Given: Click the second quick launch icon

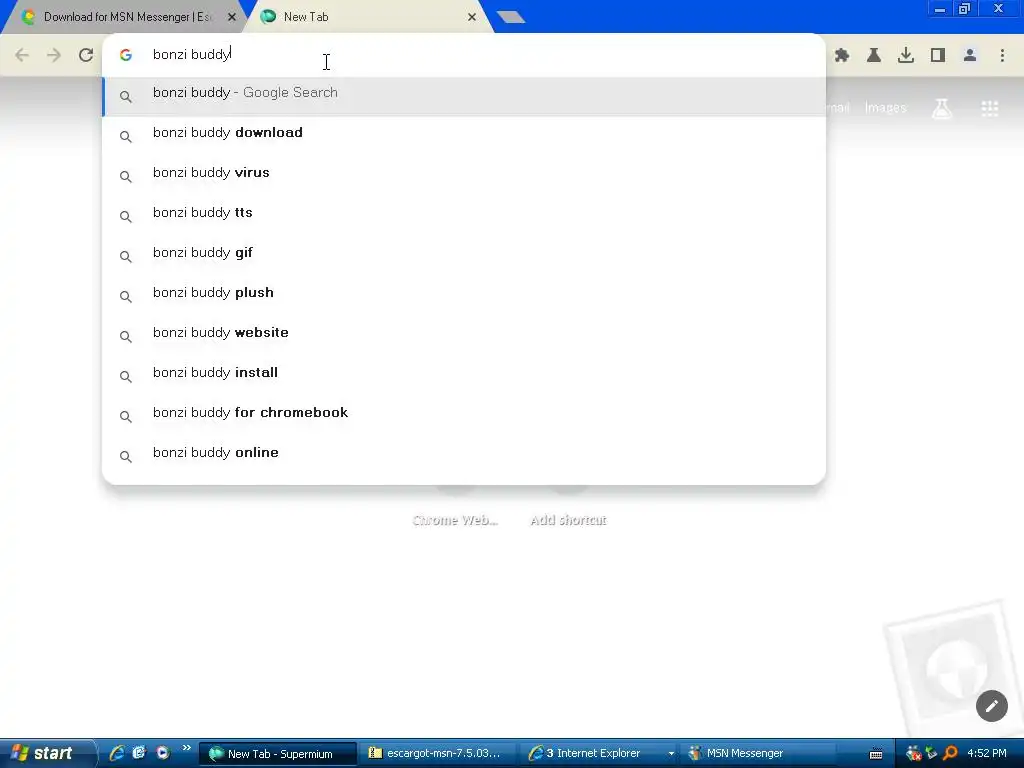Looking at the screenshot, I should point(139,753).
